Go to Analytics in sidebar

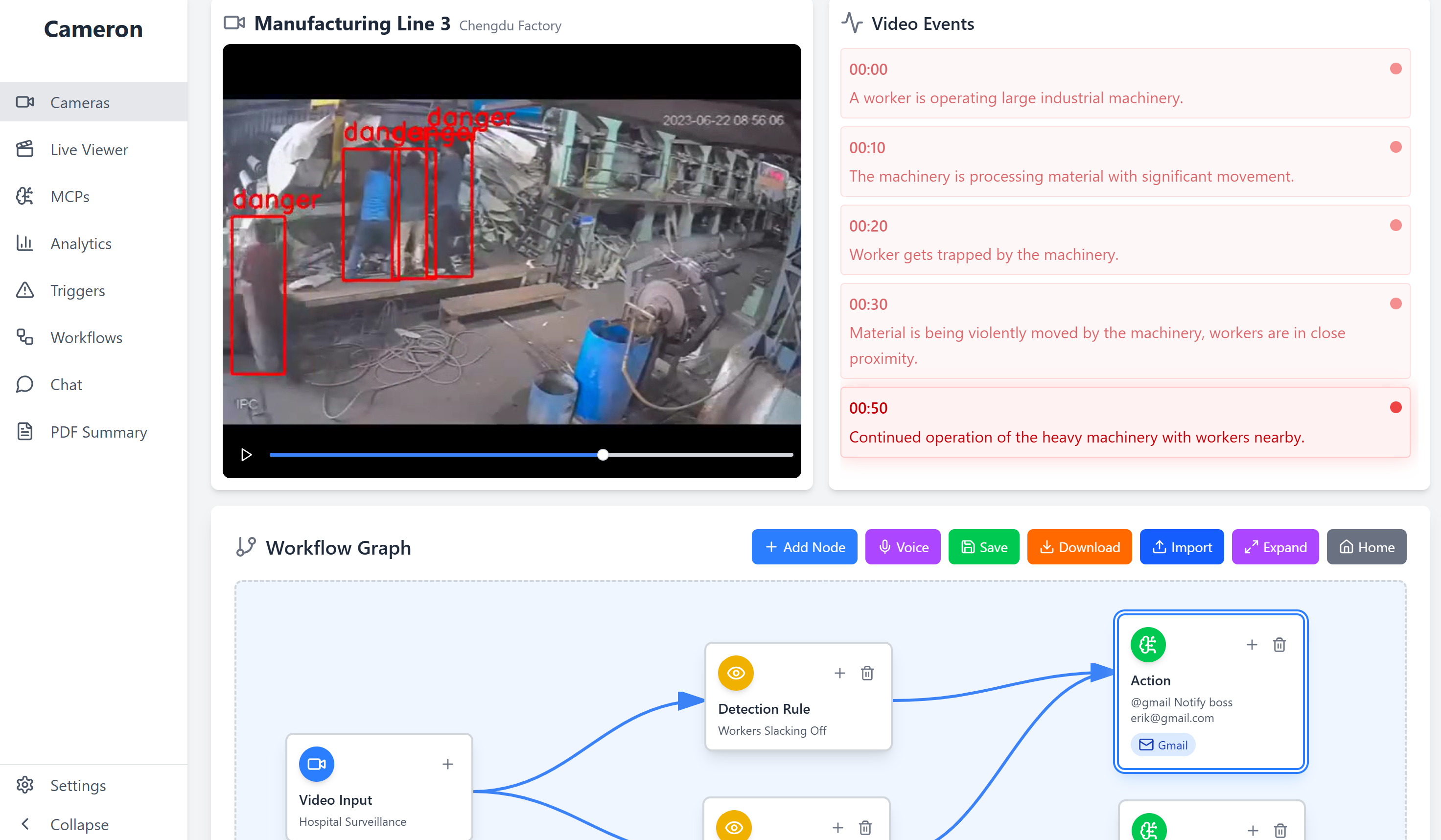pos(81,244)
